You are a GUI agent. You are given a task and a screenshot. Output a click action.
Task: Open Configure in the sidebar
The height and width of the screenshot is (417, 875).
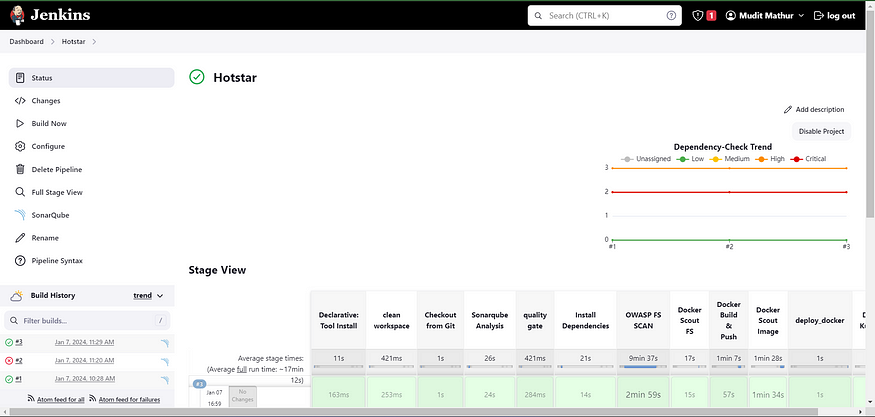(92, 146)
